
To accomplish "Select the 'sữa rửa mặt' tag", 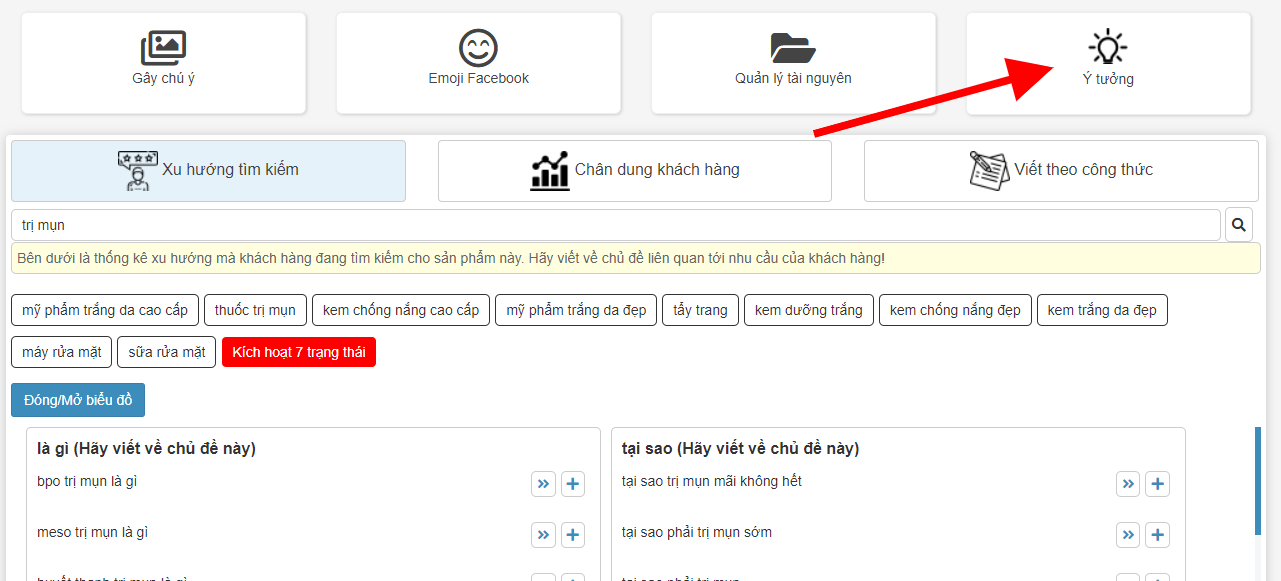I will click(x=166, y=352).
